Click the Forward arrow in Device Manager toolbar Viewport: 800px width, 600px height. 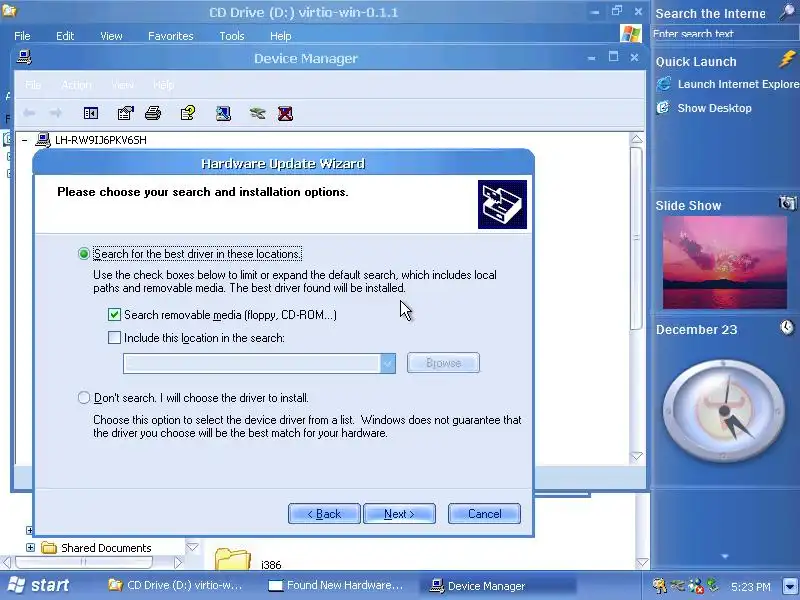click(x=56, y=113)
